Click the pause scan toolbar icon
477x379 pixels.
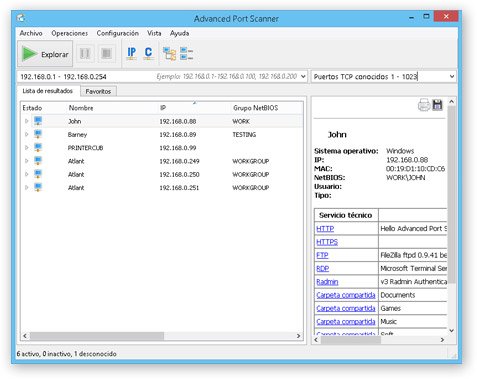coord(85,53)
